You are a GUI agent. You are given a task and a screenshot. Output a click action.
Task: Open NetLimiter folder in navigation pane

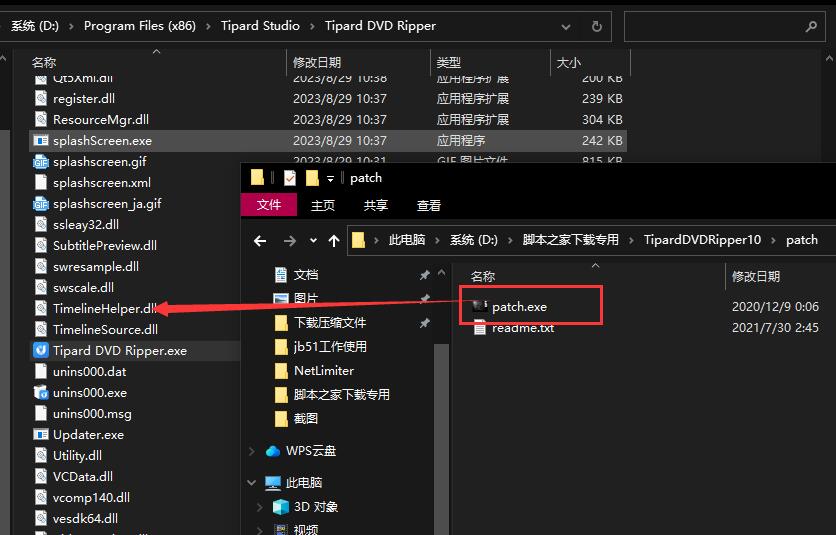click(324, 371)
